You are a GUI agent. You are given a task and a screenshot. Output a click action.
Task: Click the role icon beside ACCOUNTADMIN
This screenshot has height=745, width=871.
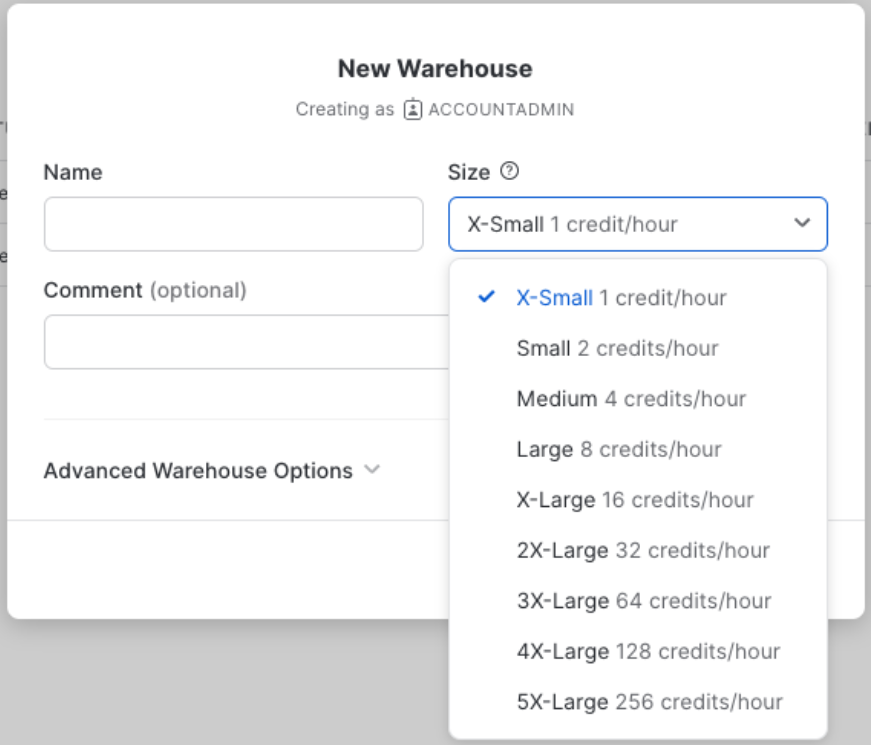click(413, 110)
